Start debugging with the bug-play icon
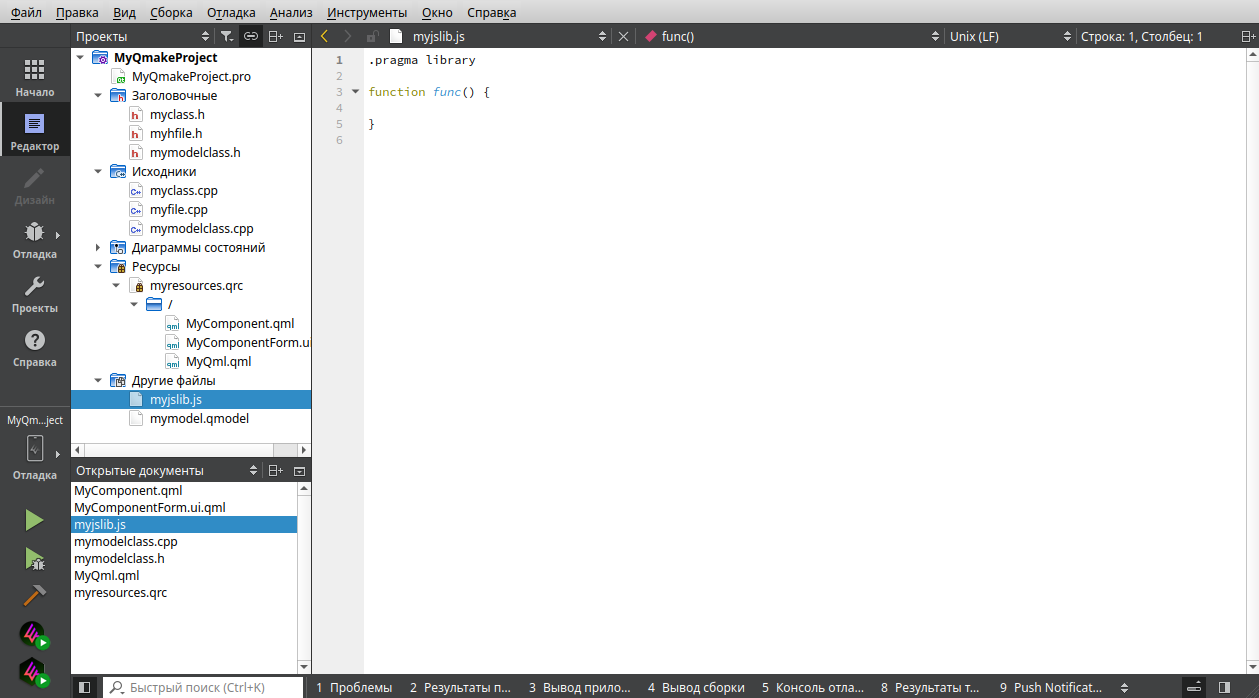Screen dimensions: 1259x698 pos(34,558)
